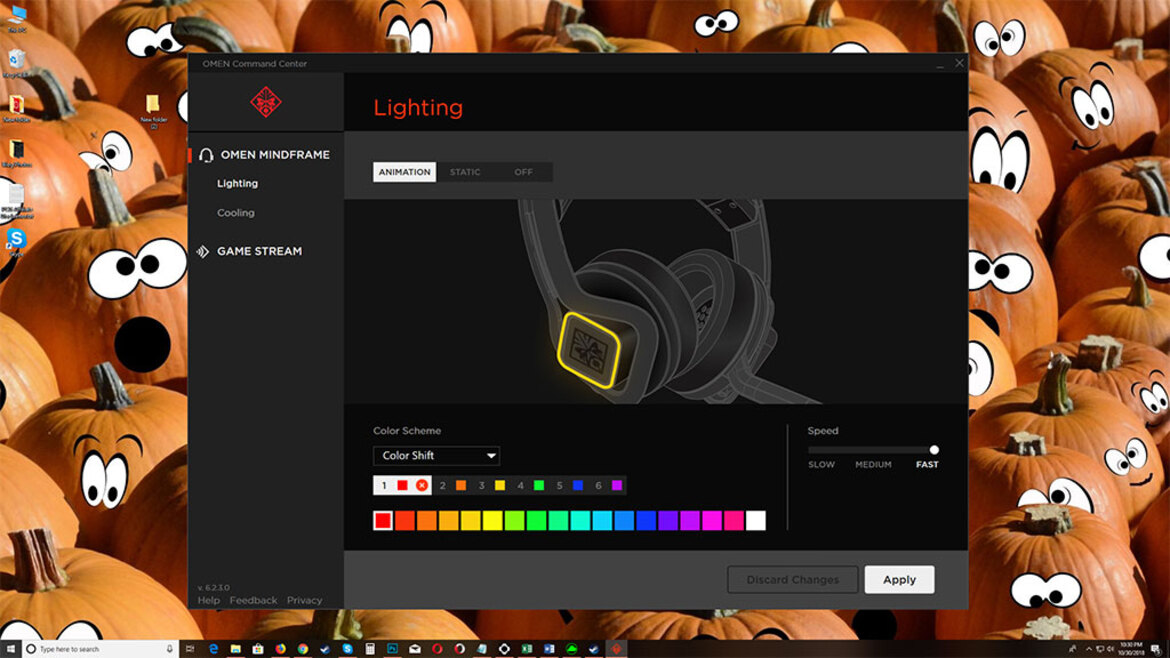Viewport: 1170px width, 658px height.
Task: Select color slot 1 (red)
Action: coord(402,486)
